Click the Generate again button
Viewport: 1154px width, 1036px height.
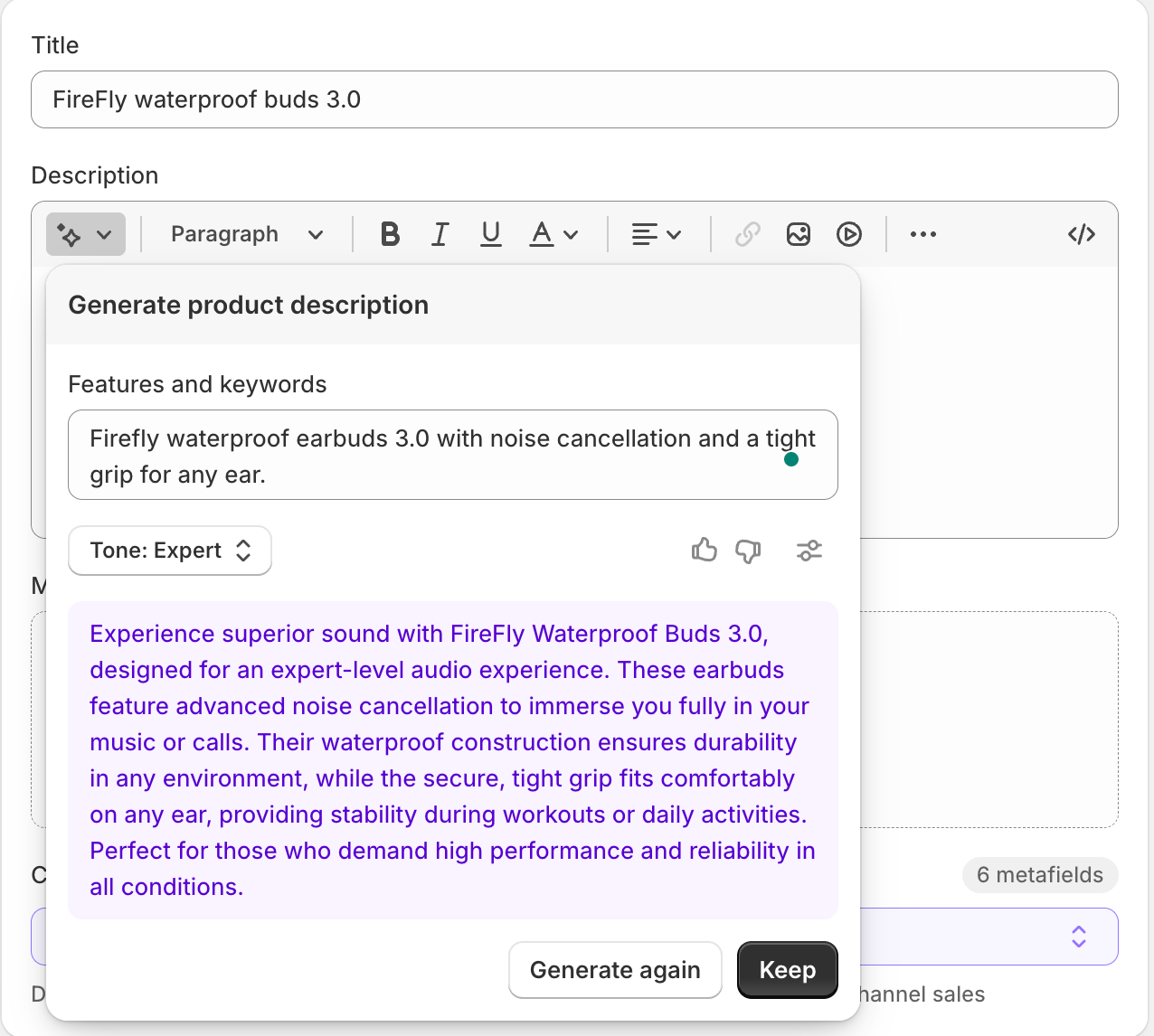point(615,970)
